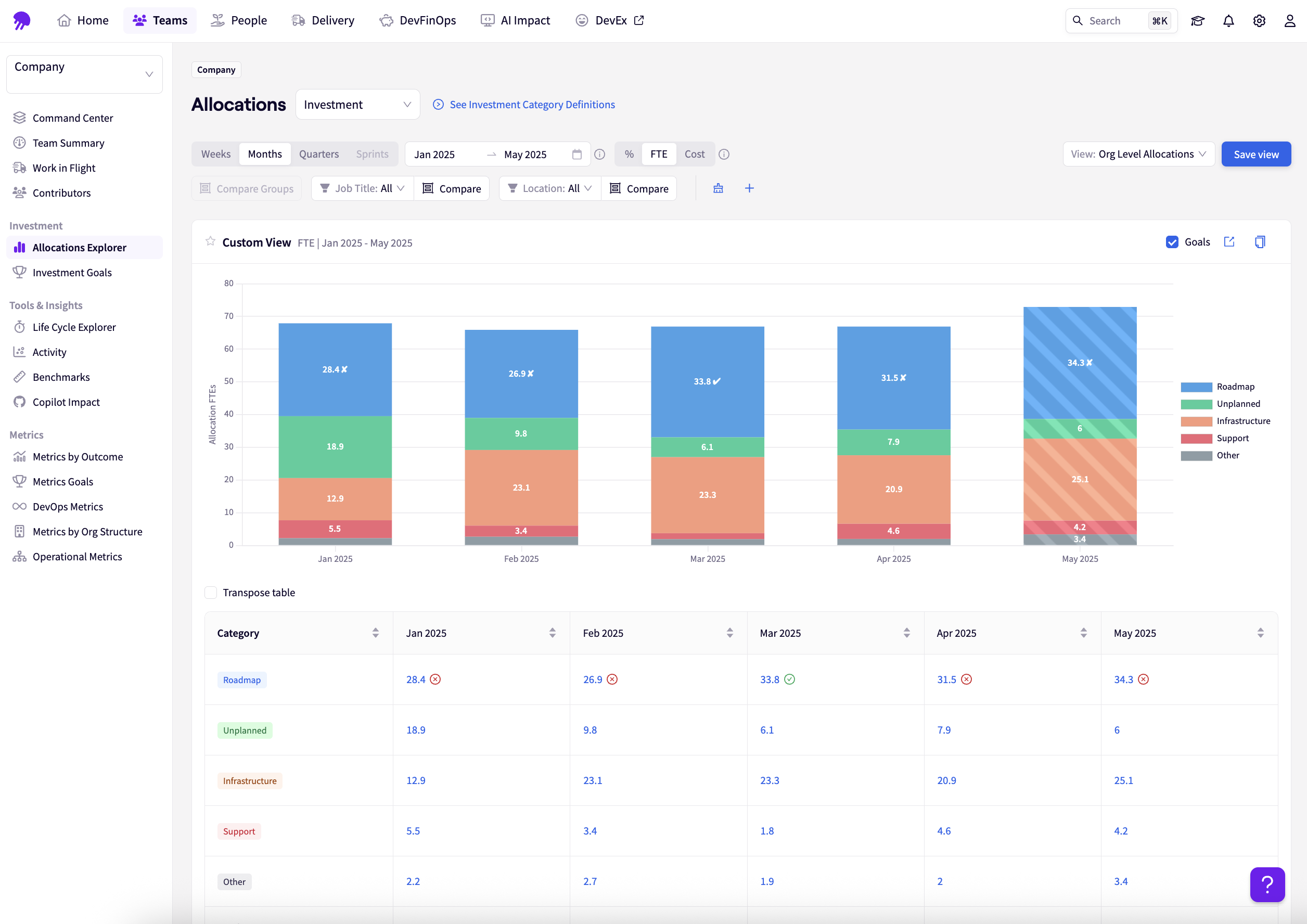1307x924 pixels.
Task: Uncheck the Goals checkbox
Action: point(1172,242)
